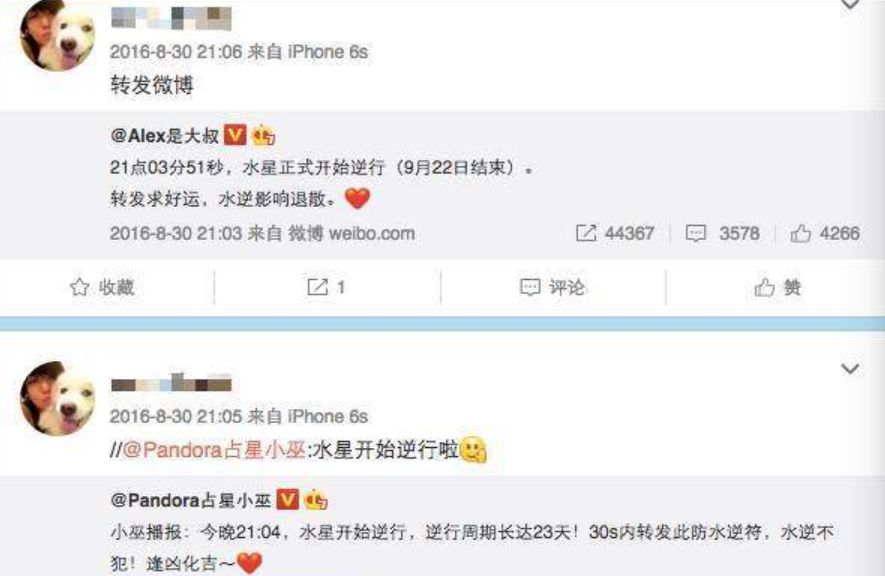Click the star icon to favorite the post
Image resolution: width=885 pixels, height=576 pixels.
tap(80, 287)
